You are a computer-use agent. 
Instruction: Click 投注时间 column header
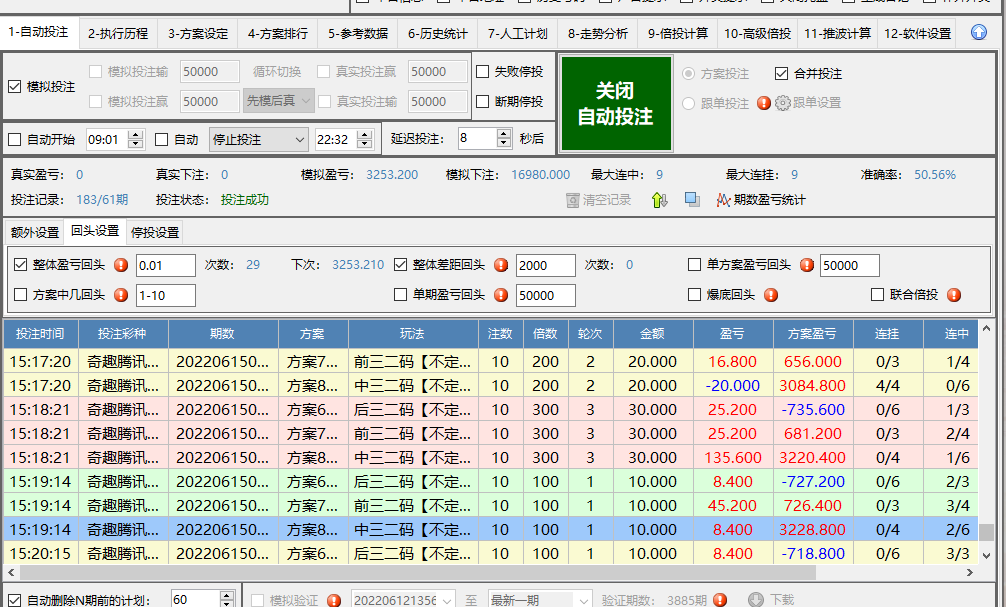pos(40,334)
